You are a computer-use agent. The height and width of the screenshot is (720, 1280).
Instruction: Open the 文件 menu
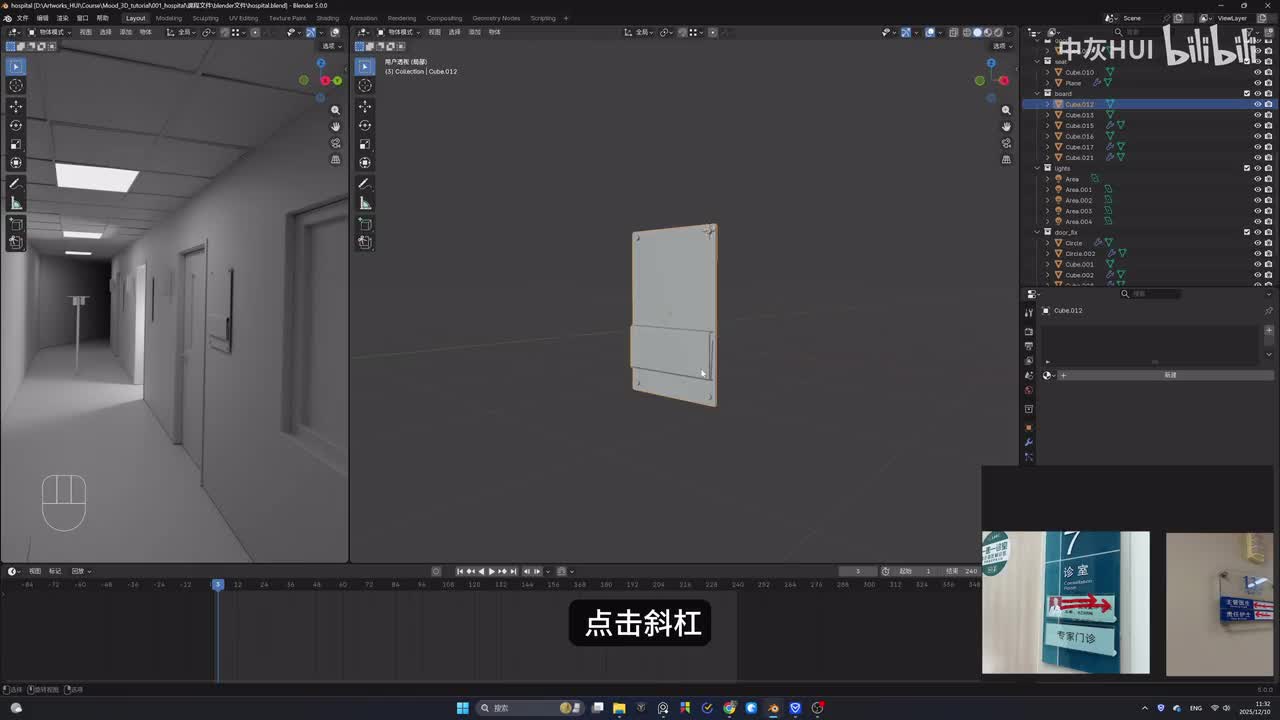(x=22, y=18)
